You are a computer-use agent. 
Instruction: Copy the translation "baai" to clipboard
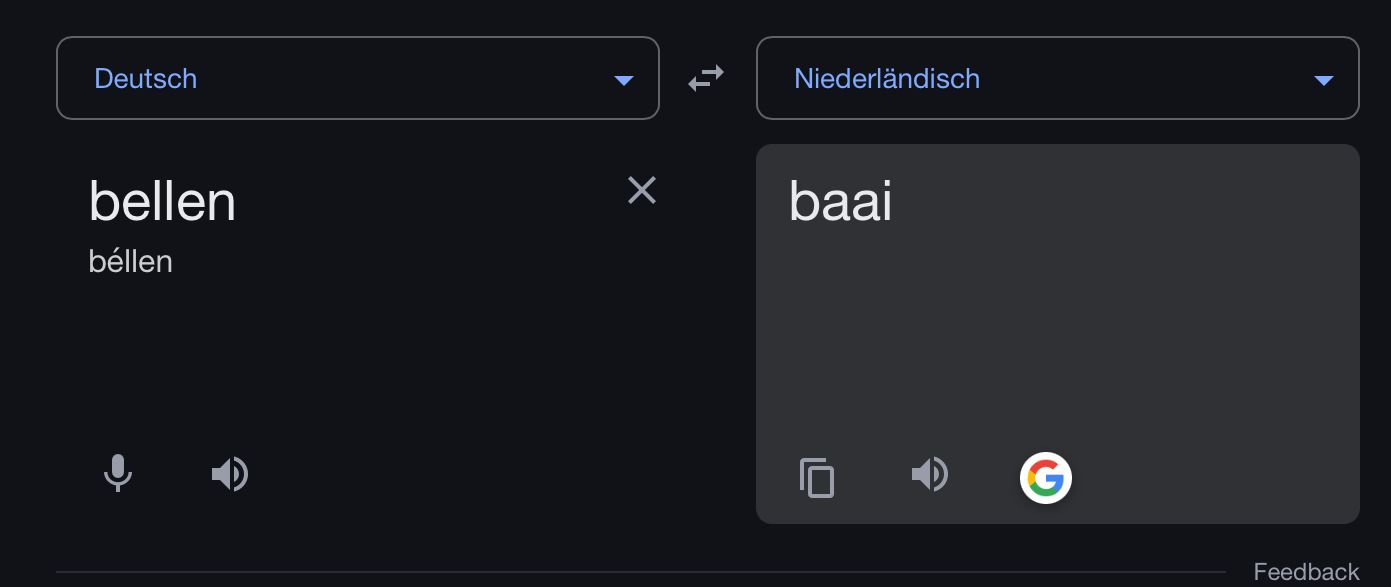(x=817, y=477)
